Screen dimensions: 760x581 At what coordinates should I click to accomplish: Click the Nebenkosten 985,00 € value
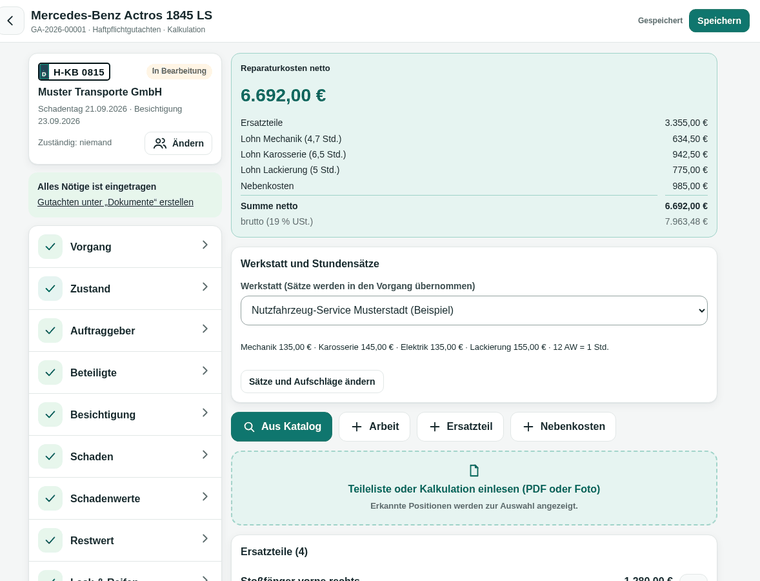point(690,186)
